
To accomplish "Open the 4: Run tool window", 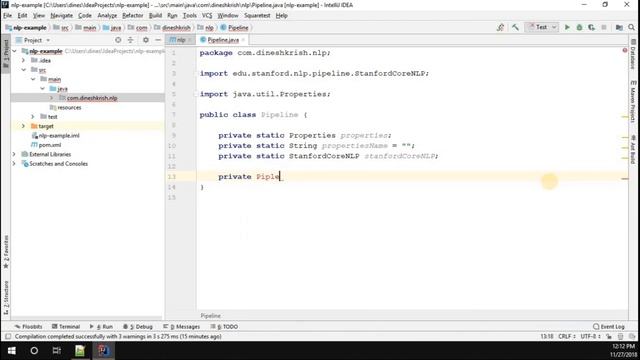I will tap(101, 327).
